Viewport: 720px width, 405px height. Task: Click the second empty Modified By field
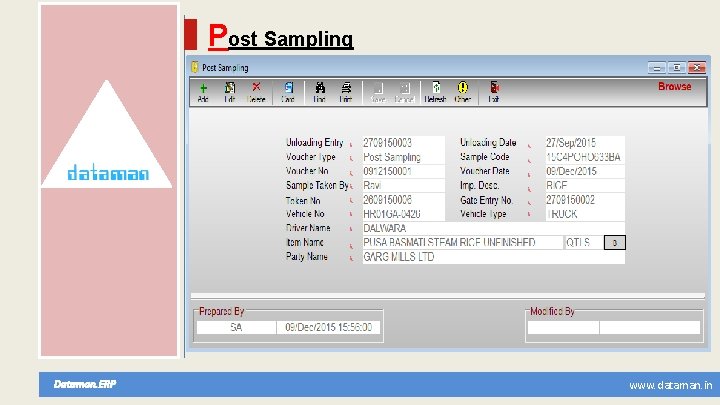[x=650, y=327]
